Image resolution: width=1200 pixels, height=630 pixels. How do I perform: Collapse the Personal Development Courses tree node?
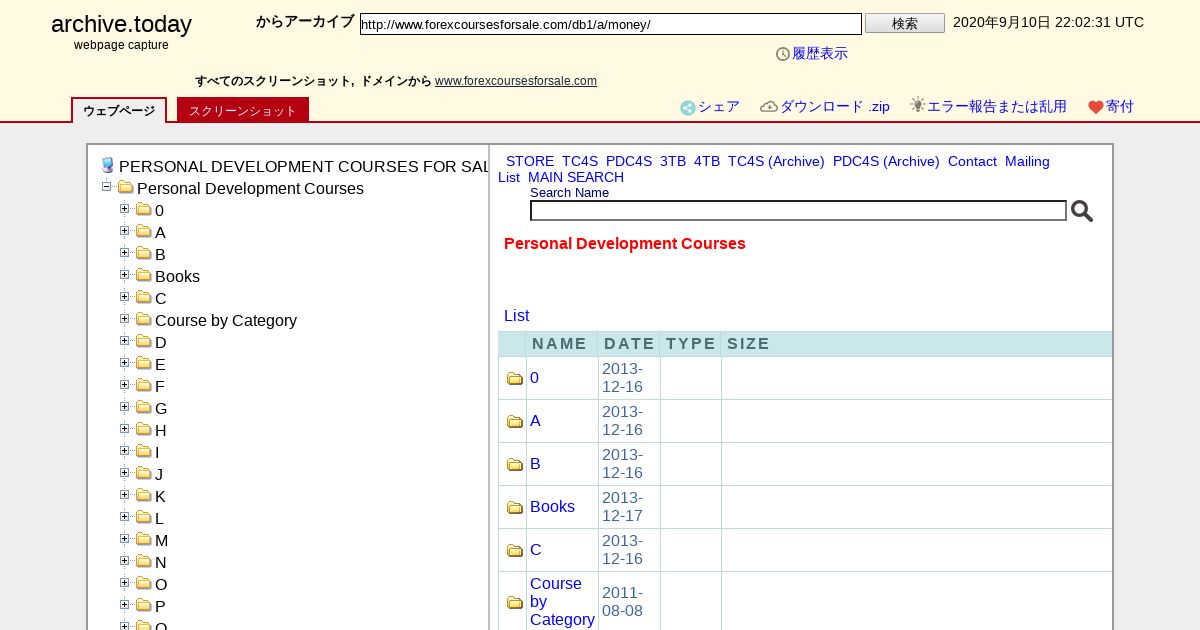(x=107, y=187)
